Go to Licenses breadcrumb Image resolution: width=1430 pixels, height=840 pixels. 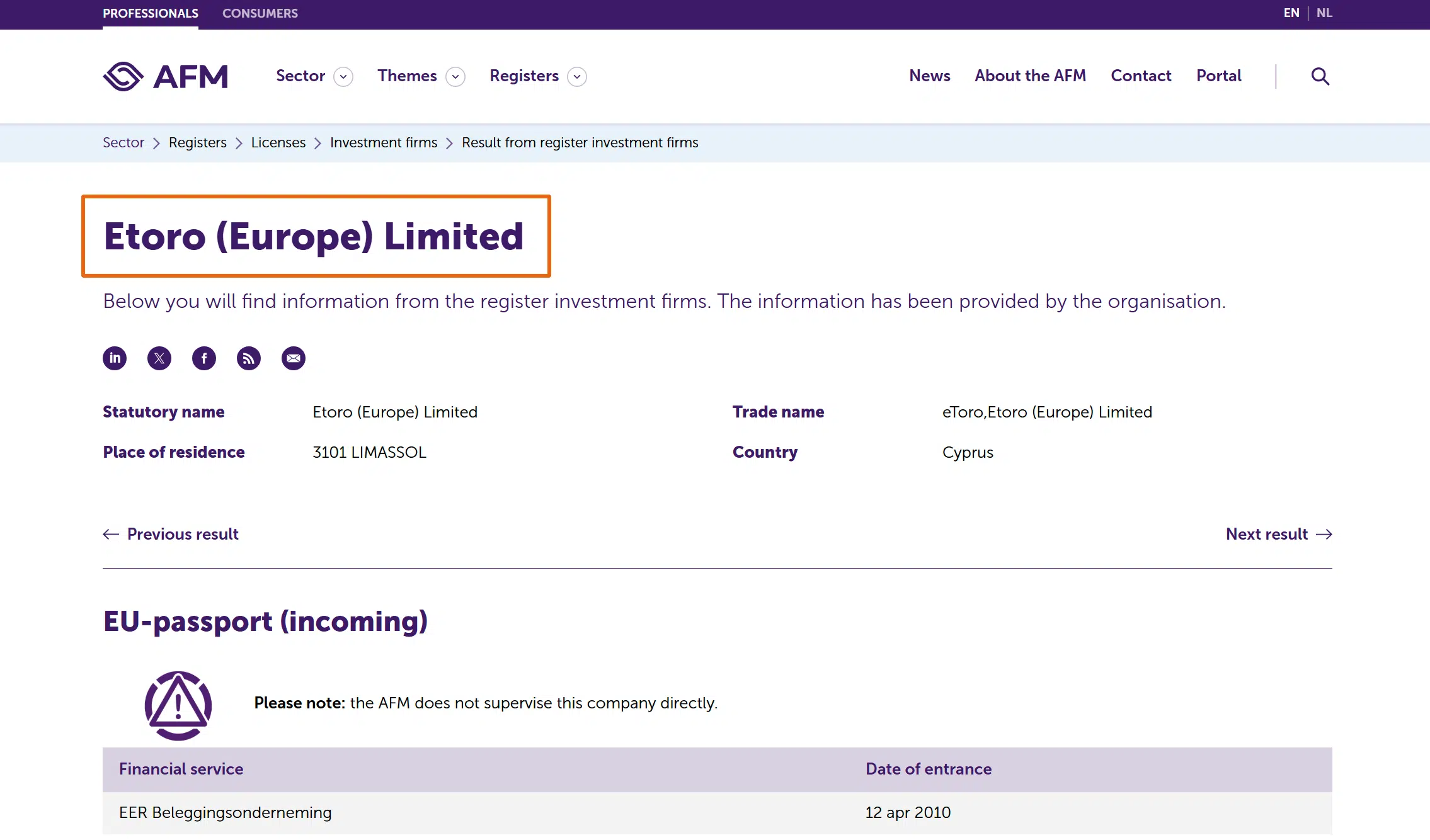278,142
